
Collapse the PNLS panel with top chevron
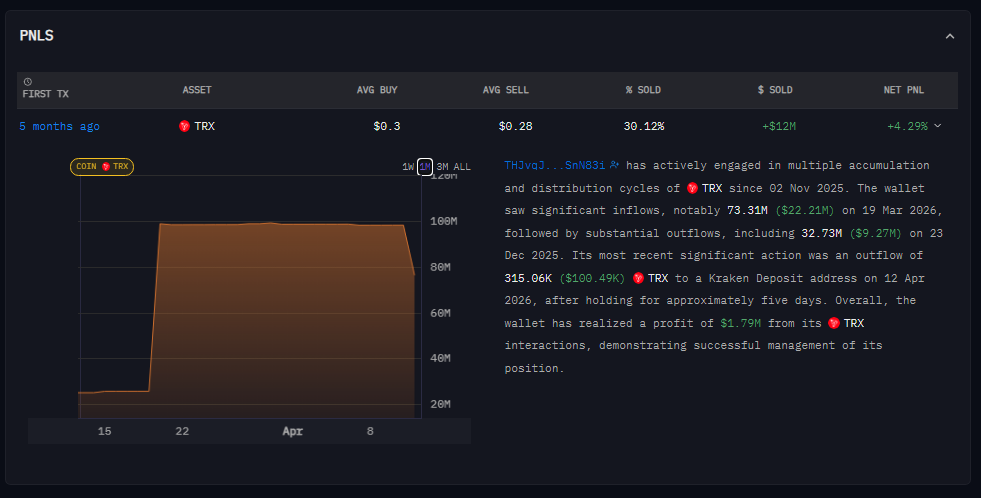(950, 36)
